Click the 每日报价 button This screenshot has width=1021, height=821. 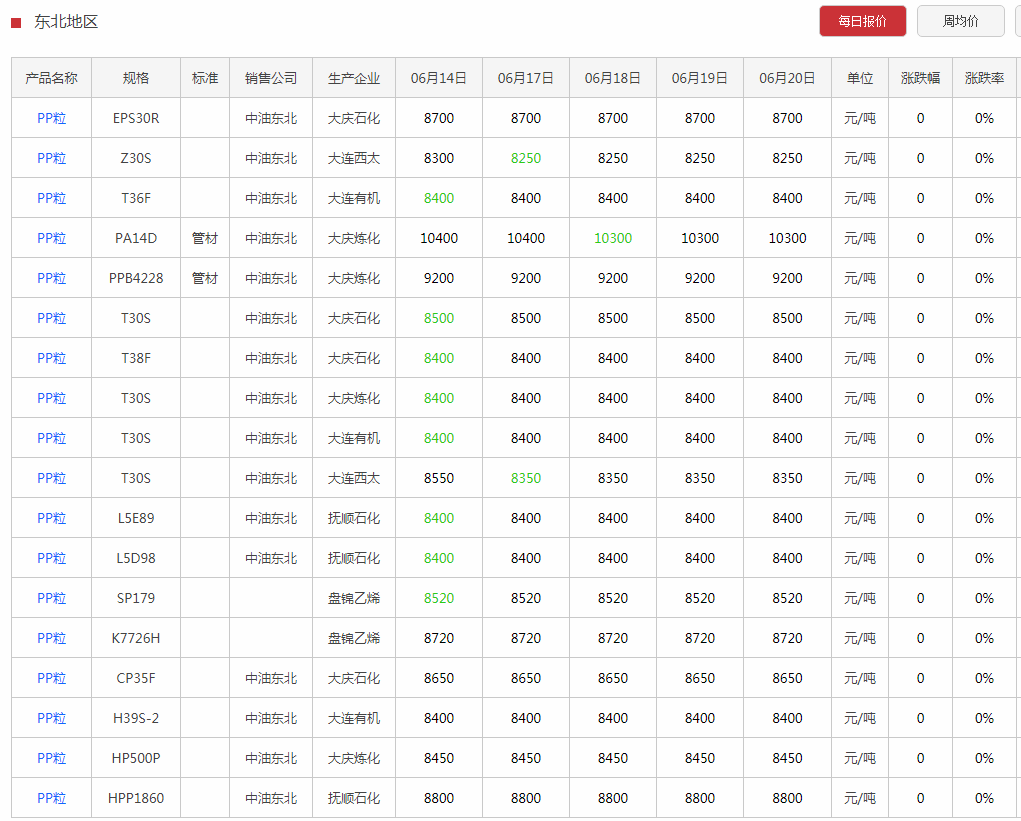(x=862, y=21)
